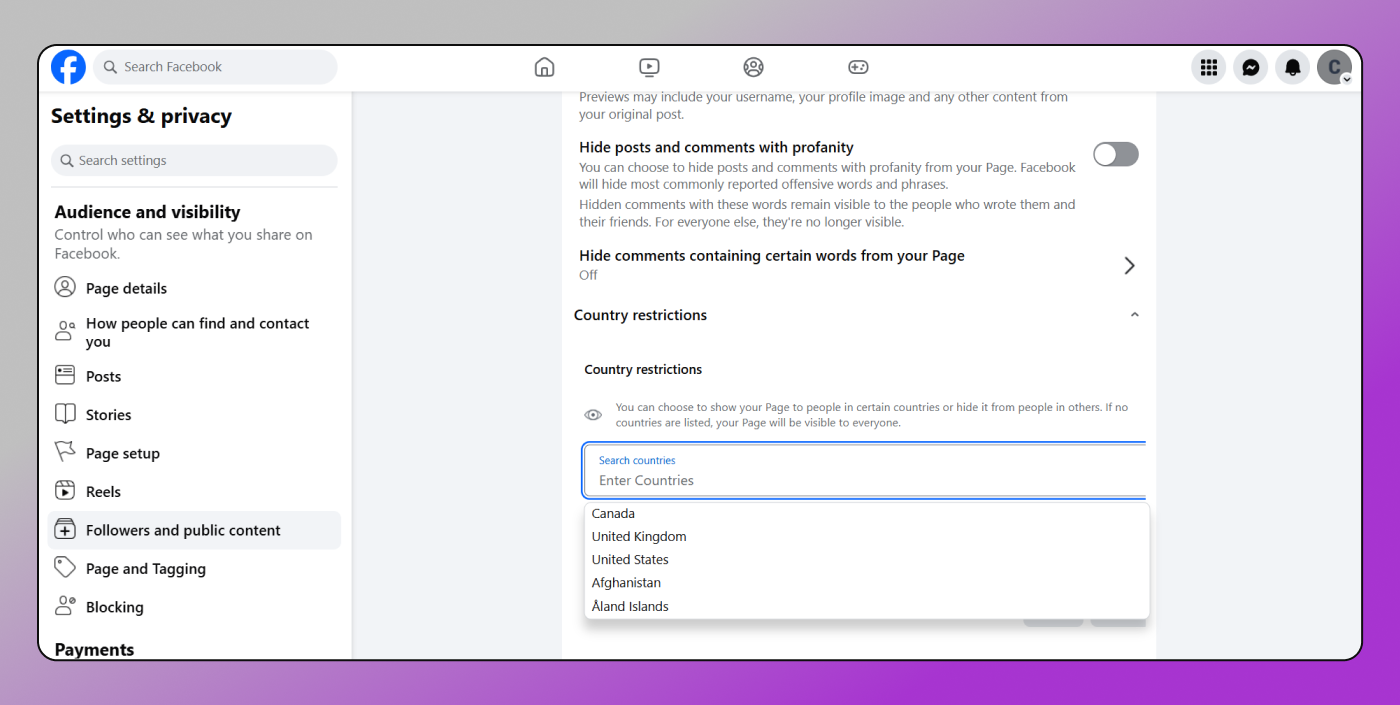Go to the Facebook Home icon

(x=544, y=67)
